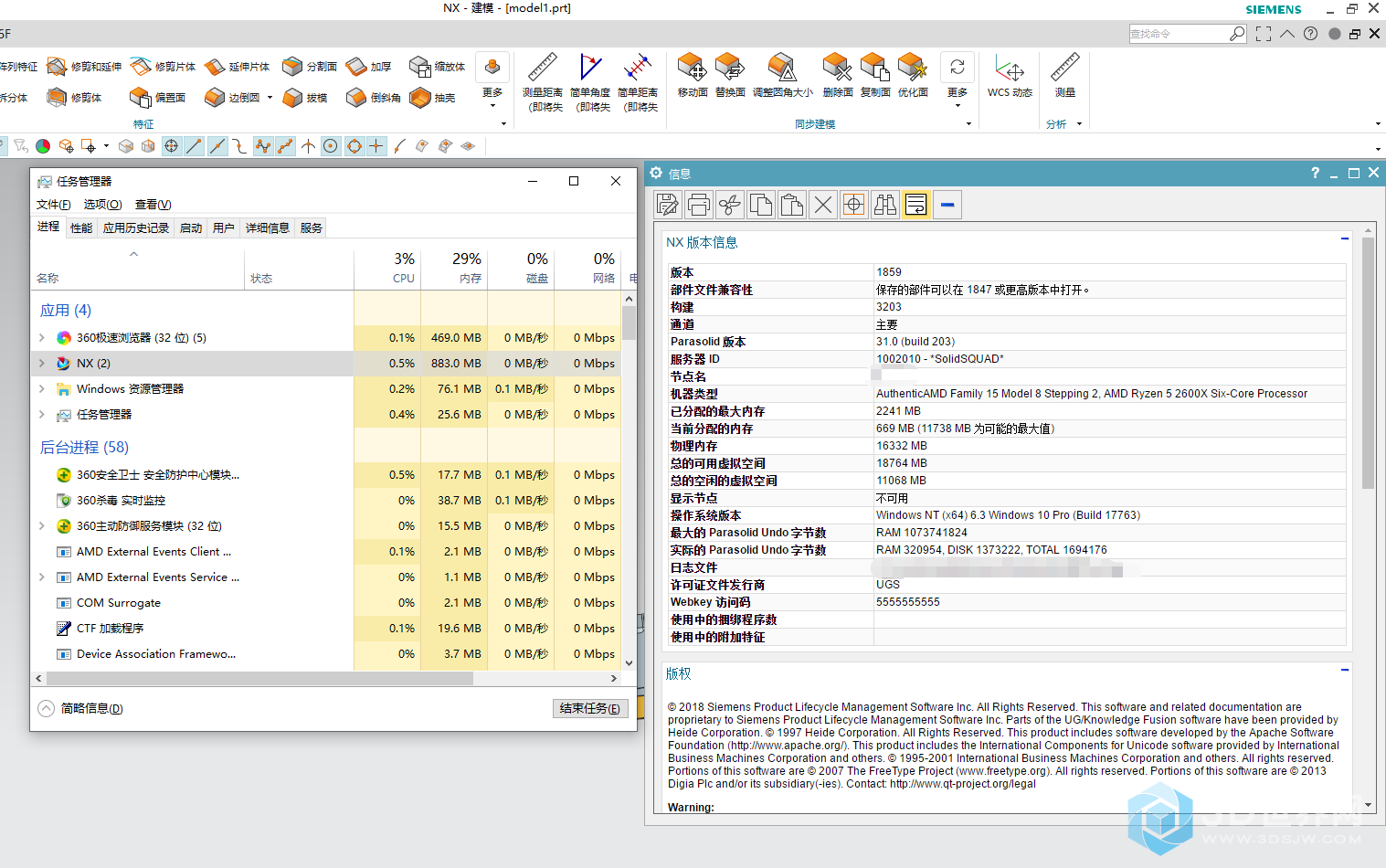Open the 边倒圆 dropdown arrow
This screenshot has width=1386, height=868.
coord(270,97)
